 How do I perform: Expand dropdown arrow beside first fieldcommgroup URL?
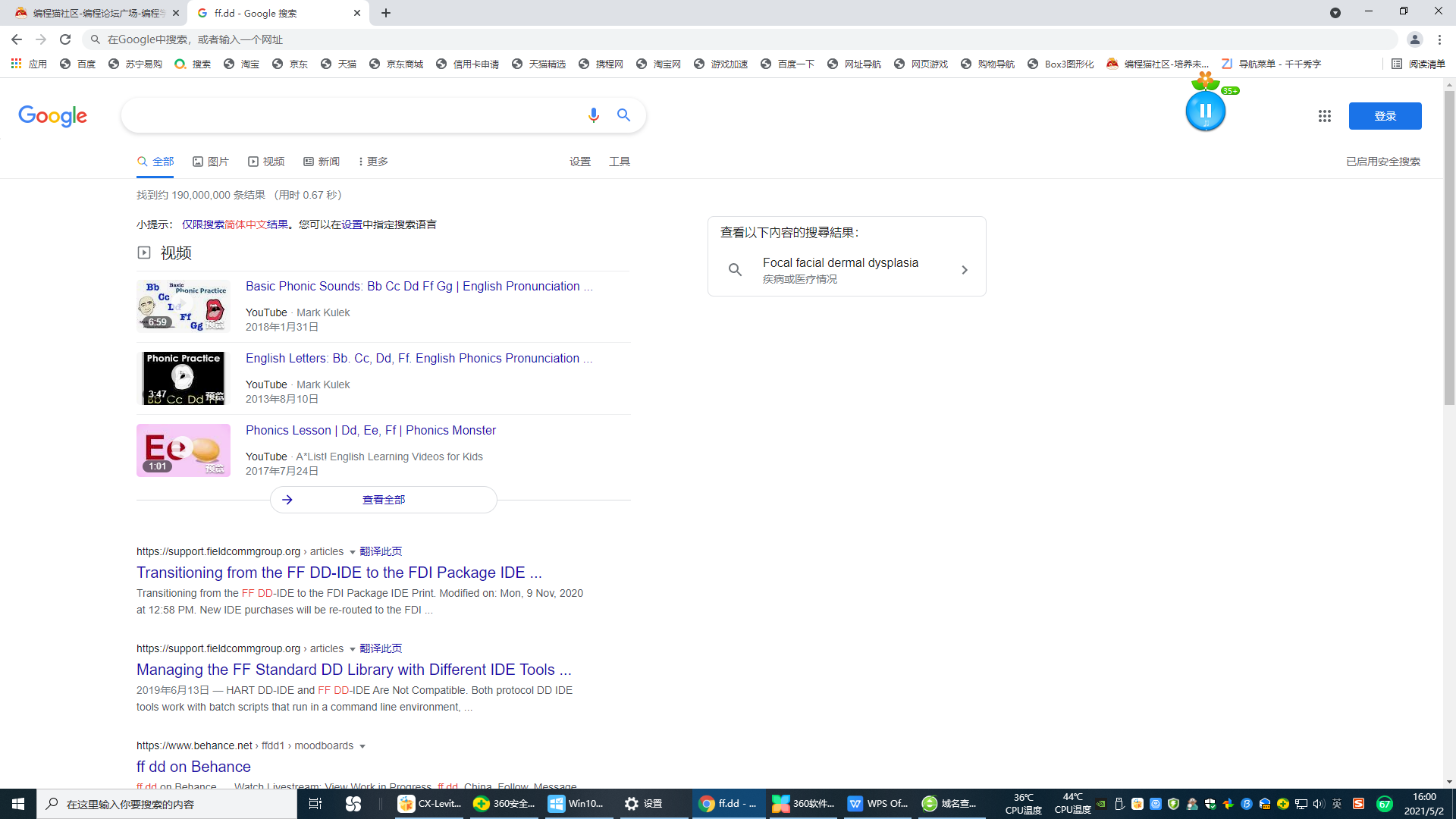pyautogui.click(x=352, y=552)
